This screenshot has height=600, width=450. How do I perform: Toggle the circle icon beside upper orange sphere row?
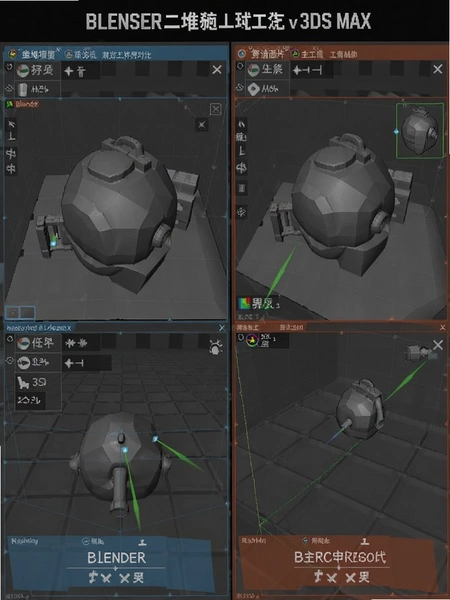click(240, 66)
